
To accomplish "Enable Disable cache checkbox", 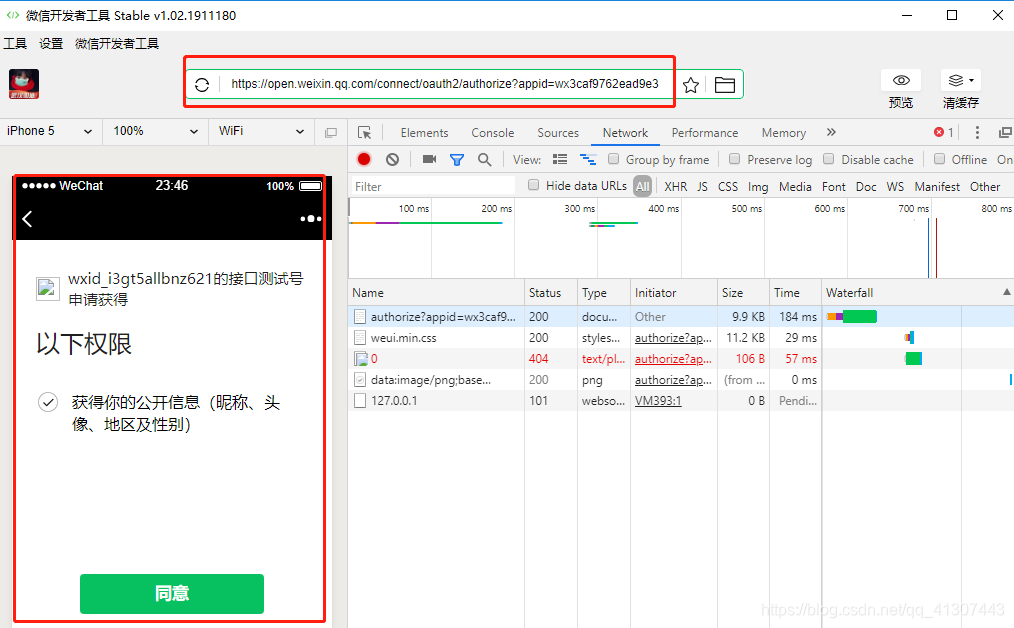I will [828, 158].
